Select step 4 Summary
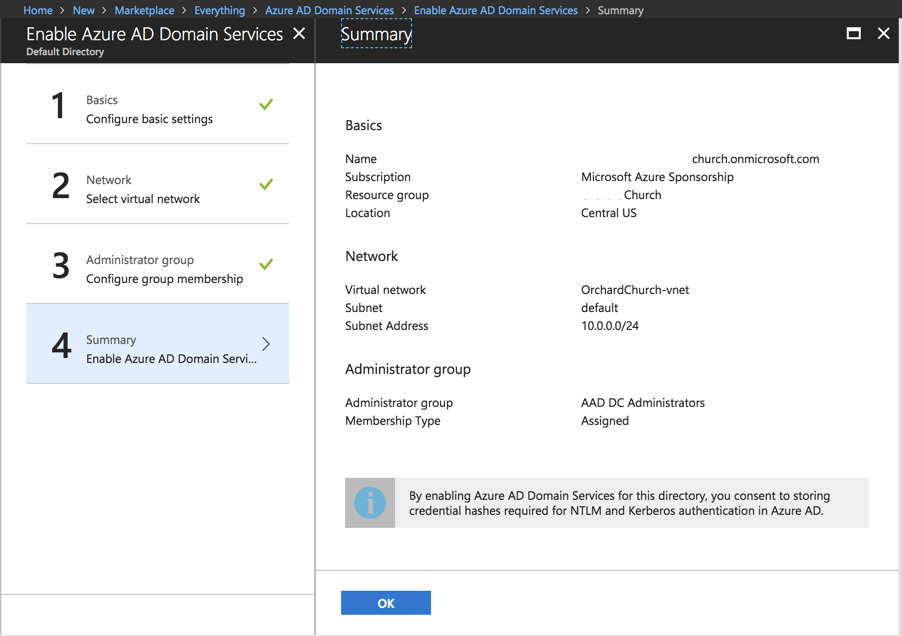902x636 pixels. pos(158,344)
